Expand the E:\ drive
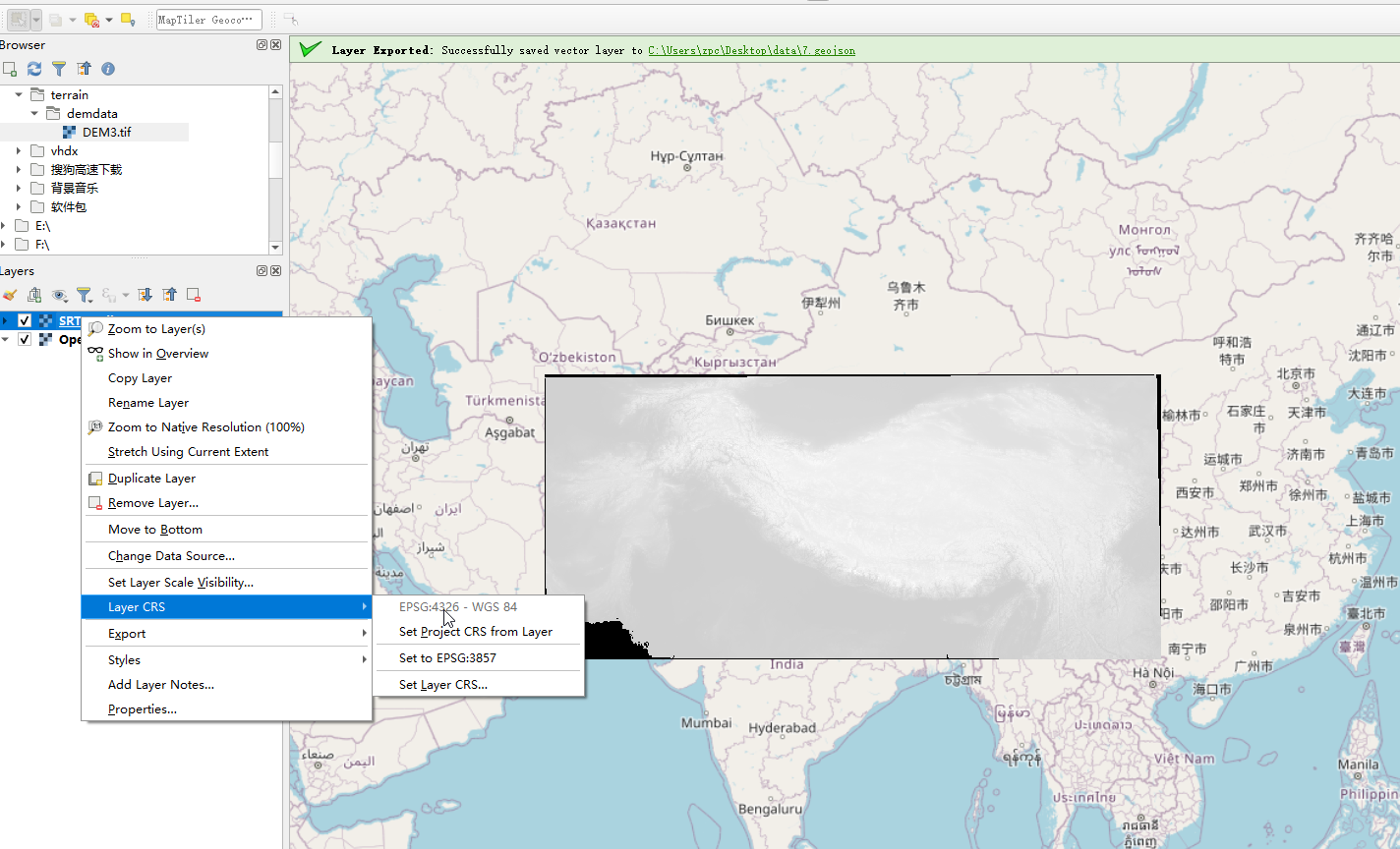This screenshot has width=1400, height=849. pos(4,226)
